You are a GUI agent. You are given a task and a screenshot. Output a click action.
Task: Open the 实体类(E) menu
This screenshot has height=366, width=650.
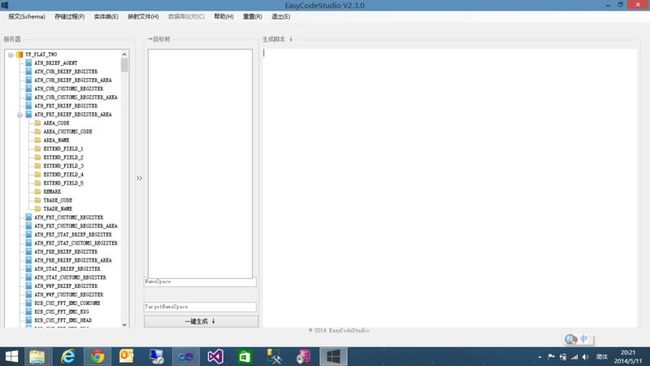pyautogui.click(x=106, y=17)
